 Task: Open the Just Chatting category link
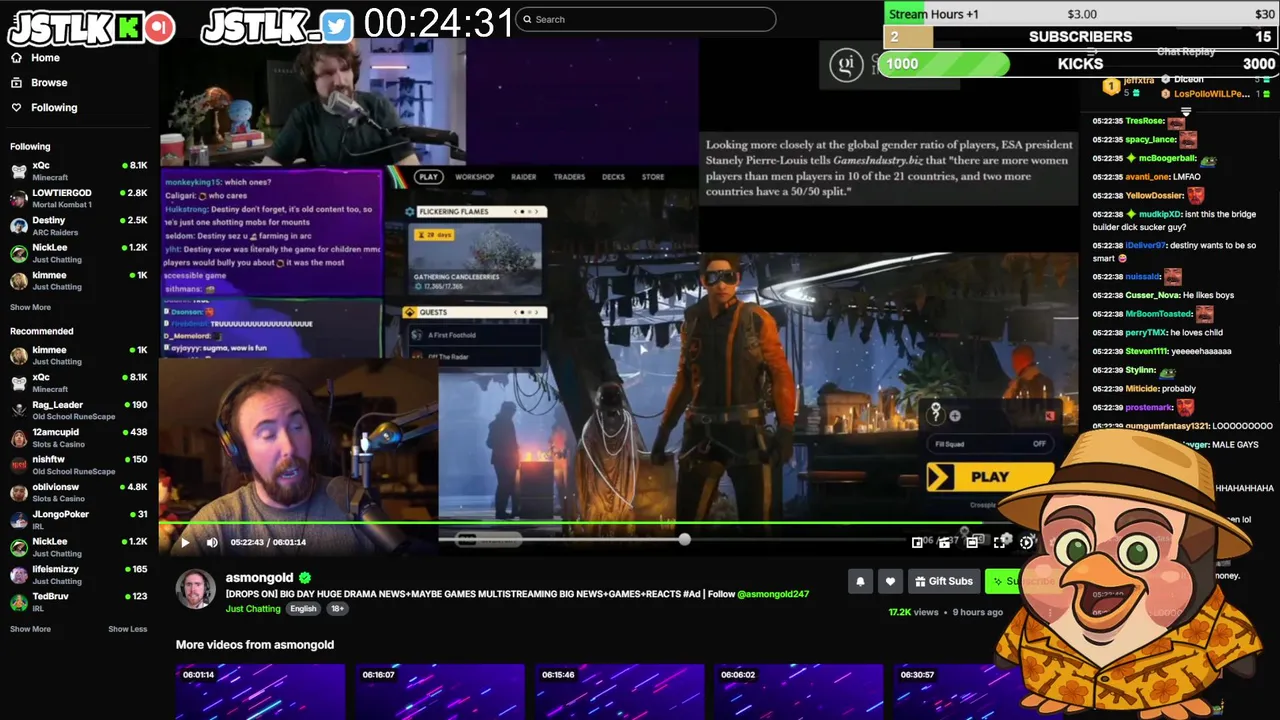pos(253,609)
